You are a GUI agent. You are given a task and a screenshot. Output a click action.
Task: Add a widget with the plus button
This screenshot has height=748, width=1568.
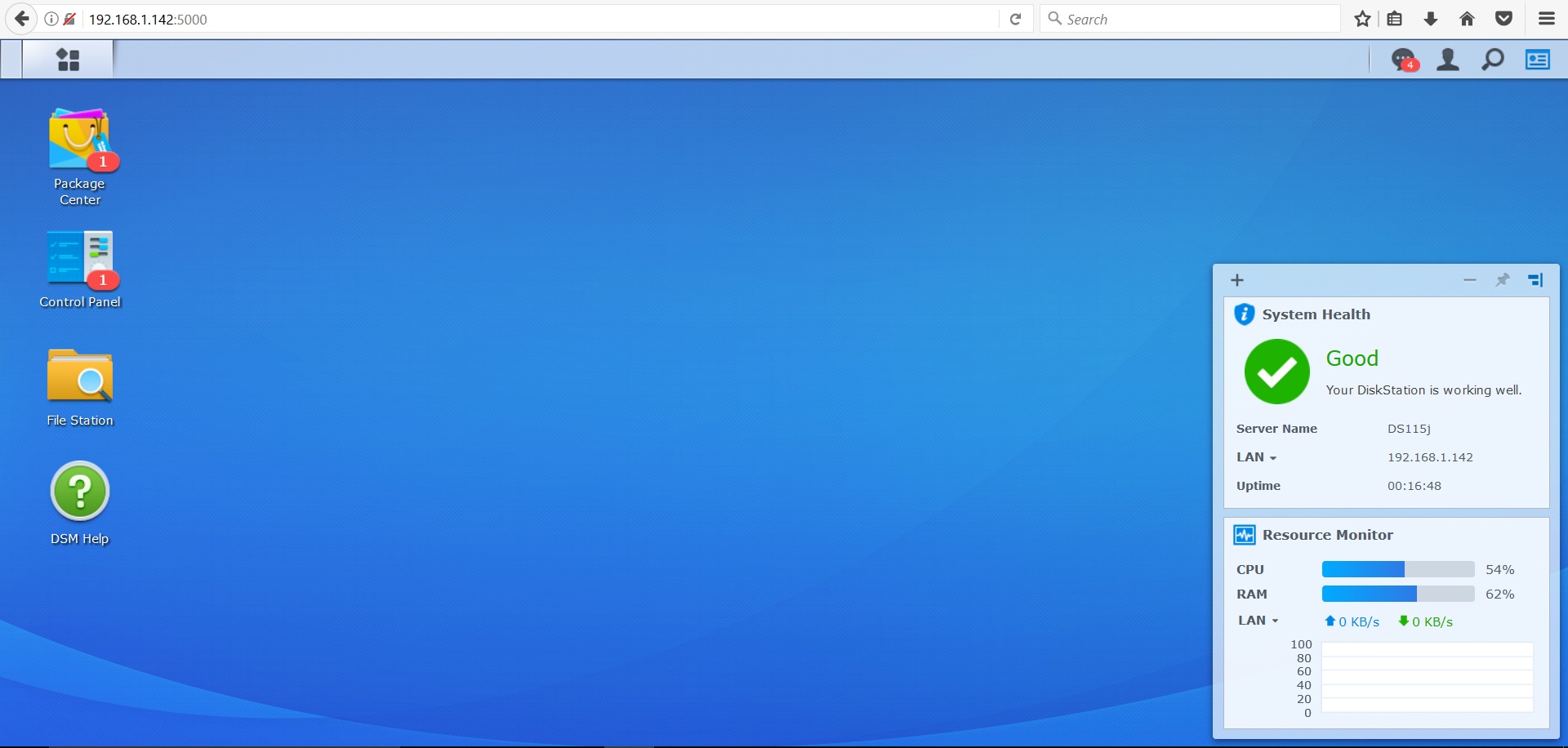[1237, 280]
